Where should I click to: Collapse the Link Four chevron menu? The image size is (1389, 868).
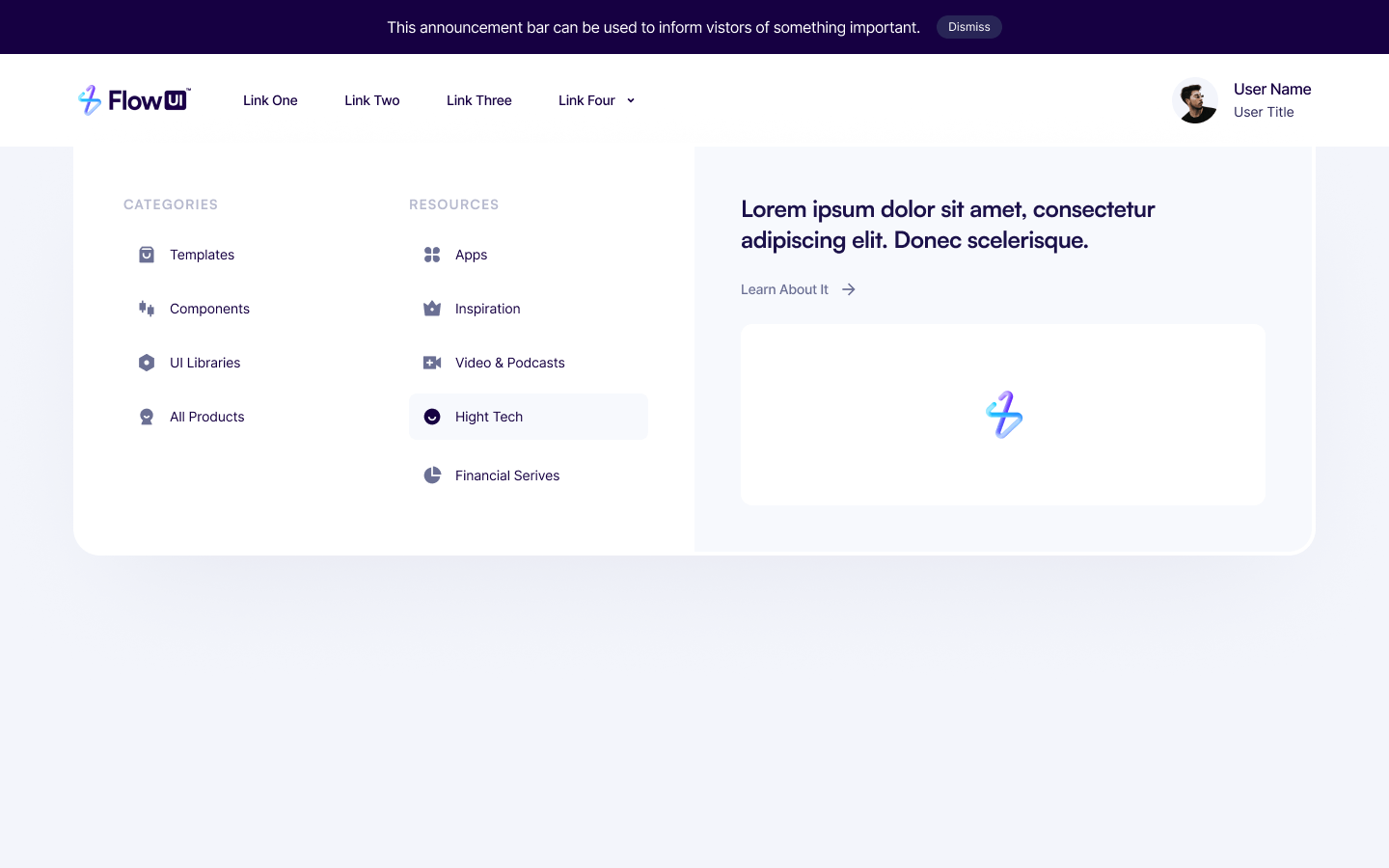[x=631, y=100]
